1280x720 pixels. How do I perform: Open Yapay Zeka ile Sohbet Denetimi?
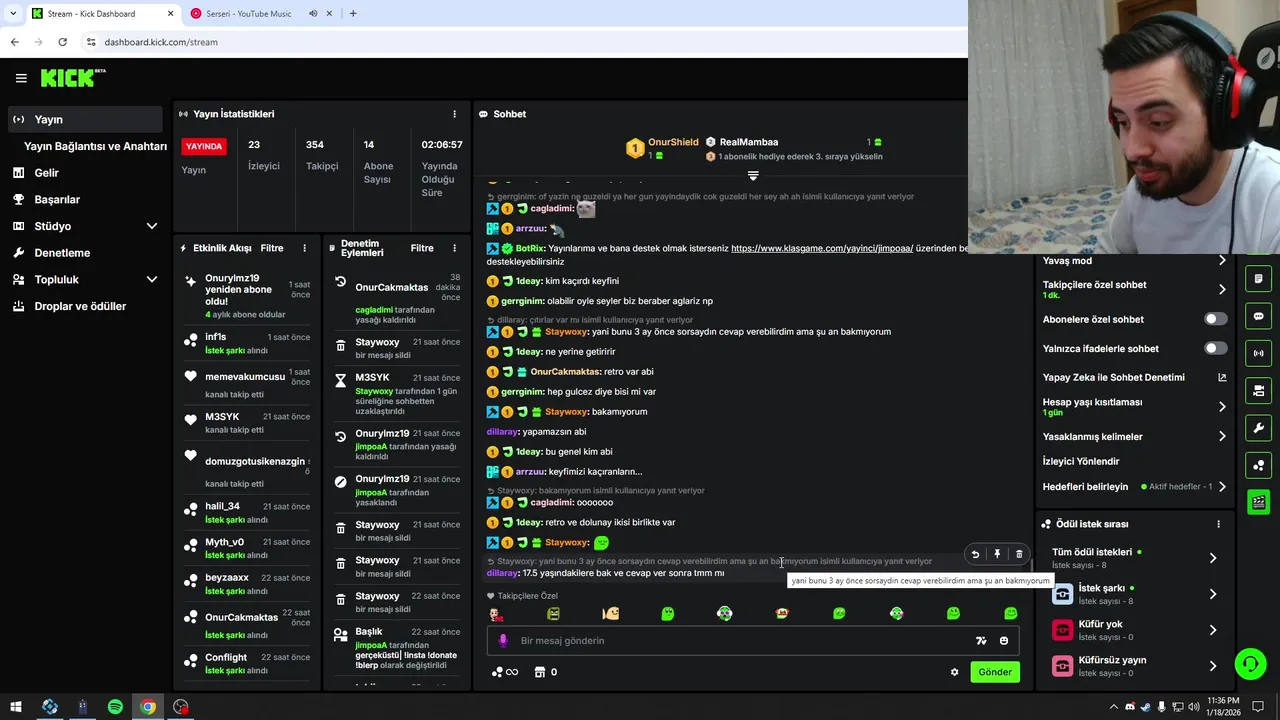click(1114, 377)
